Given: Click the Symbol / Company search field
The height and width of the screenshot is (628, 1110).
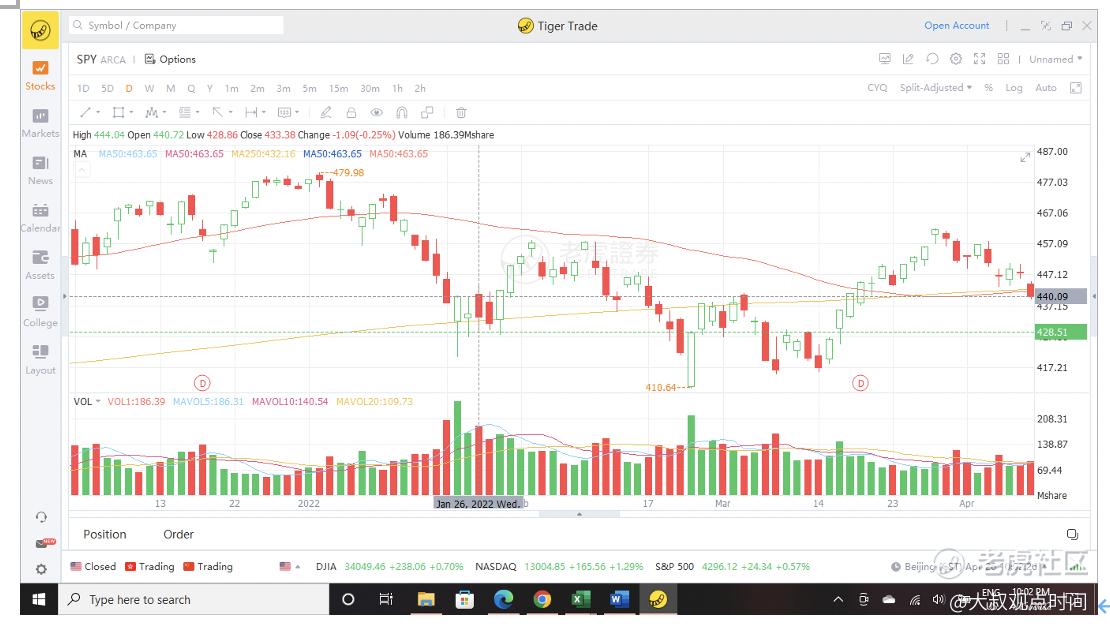Looking at the screenshot, I should tap(176, 25).
